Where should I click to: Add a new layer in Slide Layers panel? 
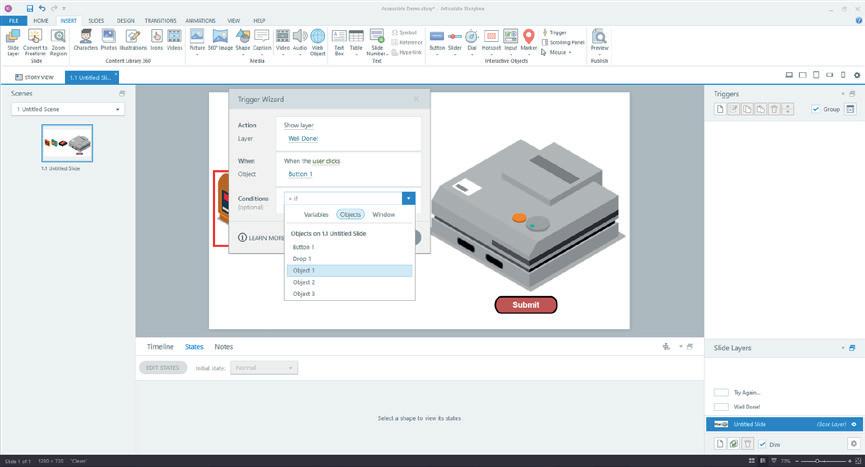click(720, 444)
